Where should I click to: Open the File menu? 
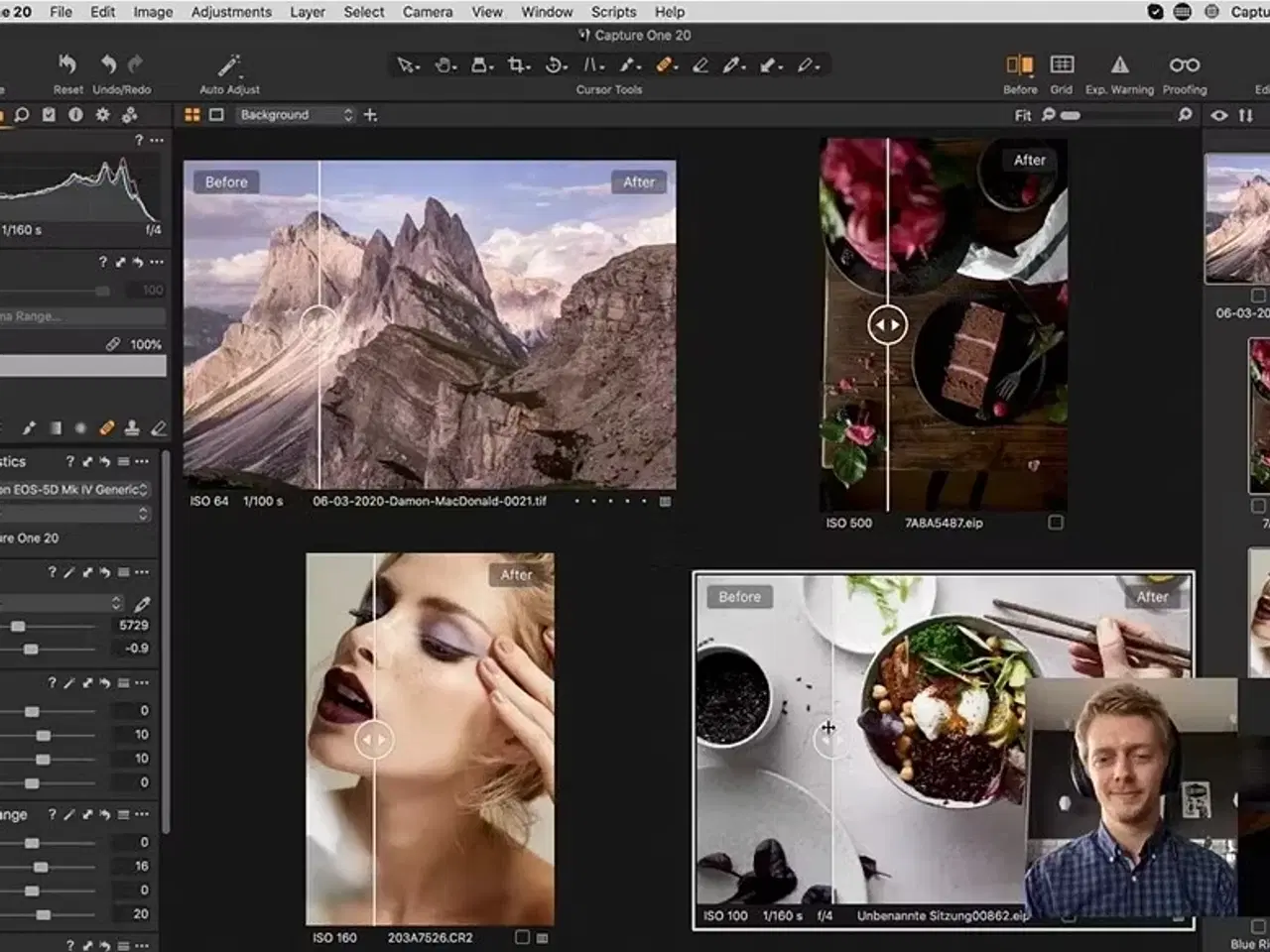pos(61,12)
